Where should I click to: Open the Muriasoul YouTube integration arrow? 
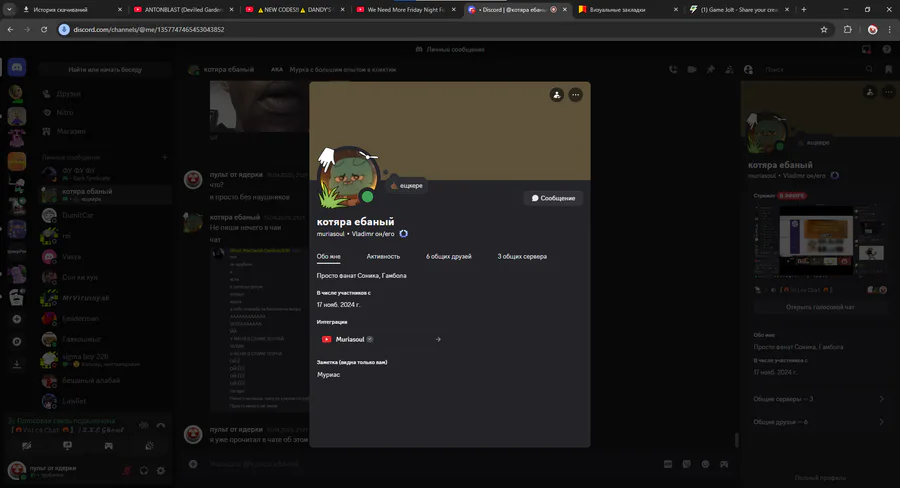coord(438,339)
